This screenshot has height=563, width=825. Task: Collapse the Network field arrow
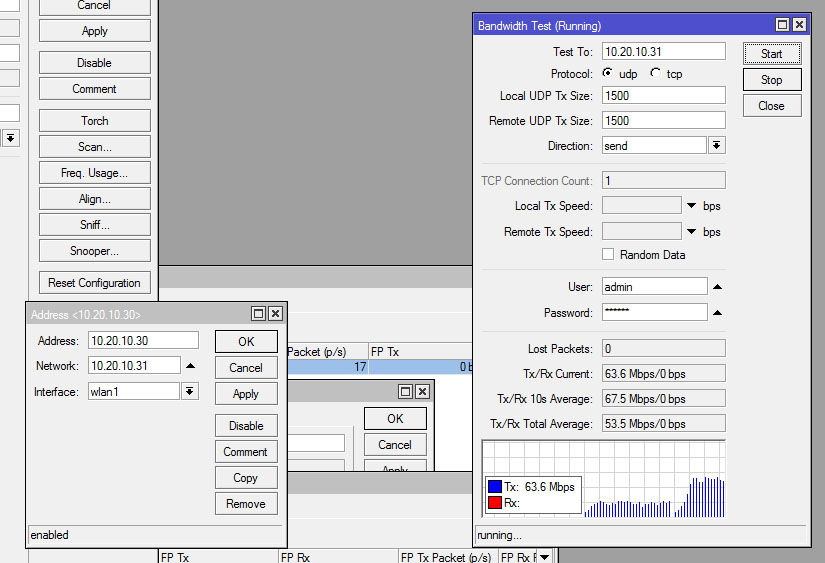pyautogui.click(x=190, y=365)
